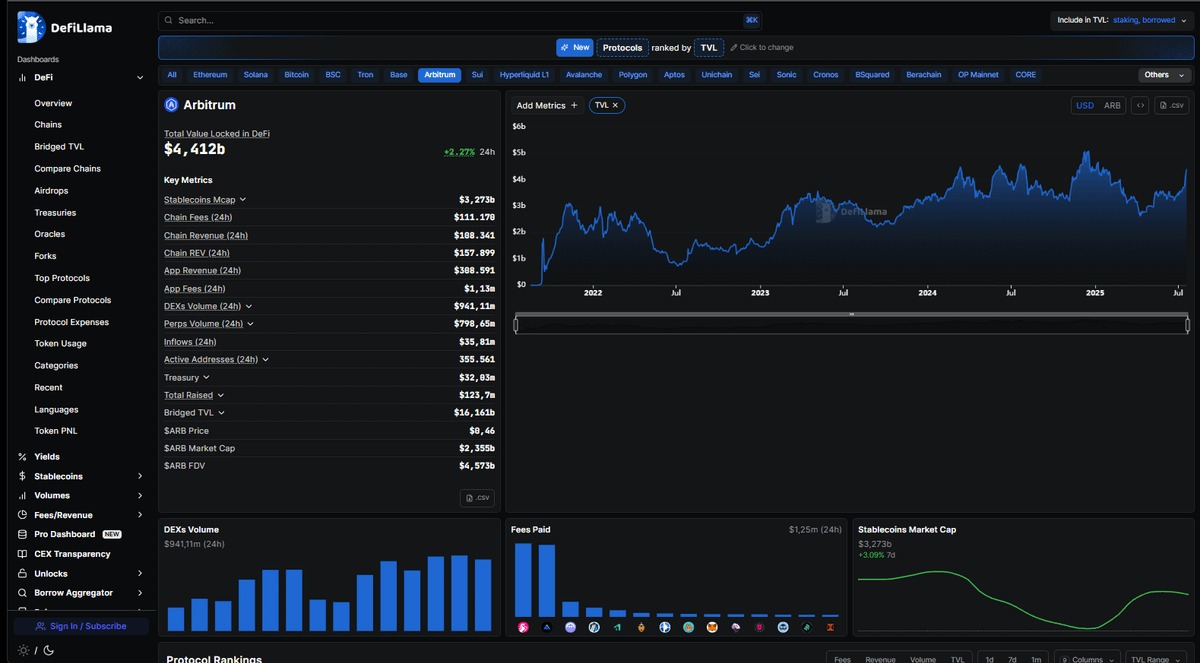Click the DefiLlama logo
This screenshot has height=663, width=1200.
click(64, 28)
